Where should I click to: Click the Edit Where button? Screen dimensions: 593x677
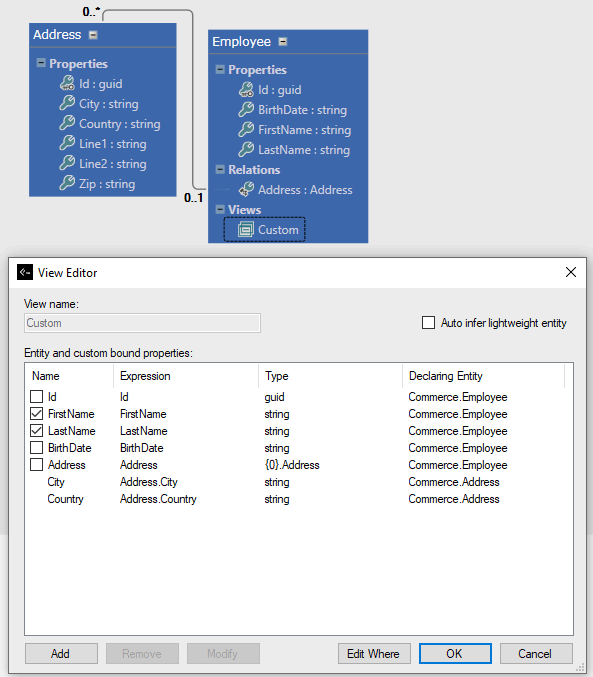[x=373, y=654]
